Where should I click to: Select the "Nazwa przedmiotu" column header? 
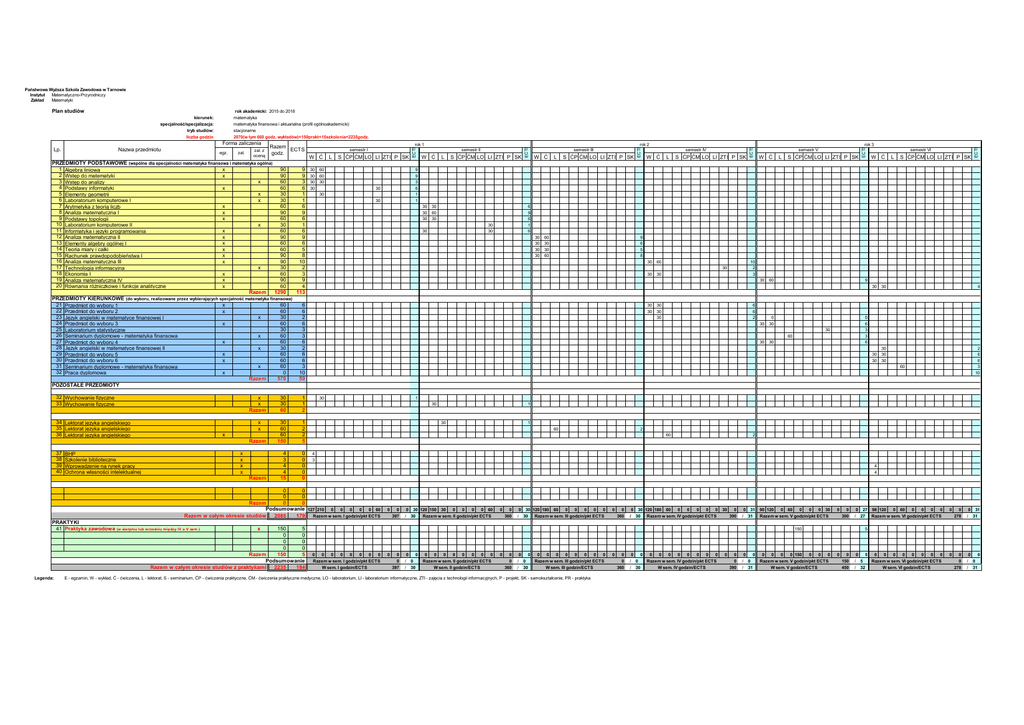coord(139,149)
